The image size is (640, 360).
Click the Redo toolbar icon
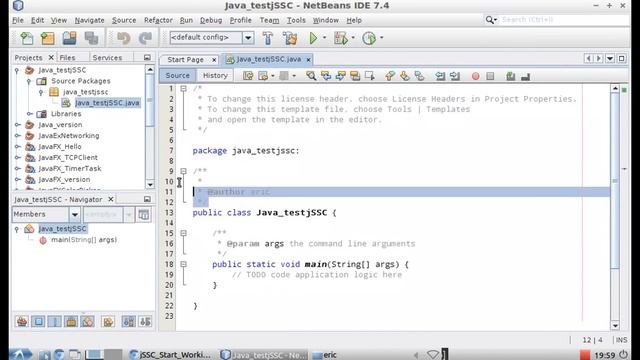[x=145, y=38]
